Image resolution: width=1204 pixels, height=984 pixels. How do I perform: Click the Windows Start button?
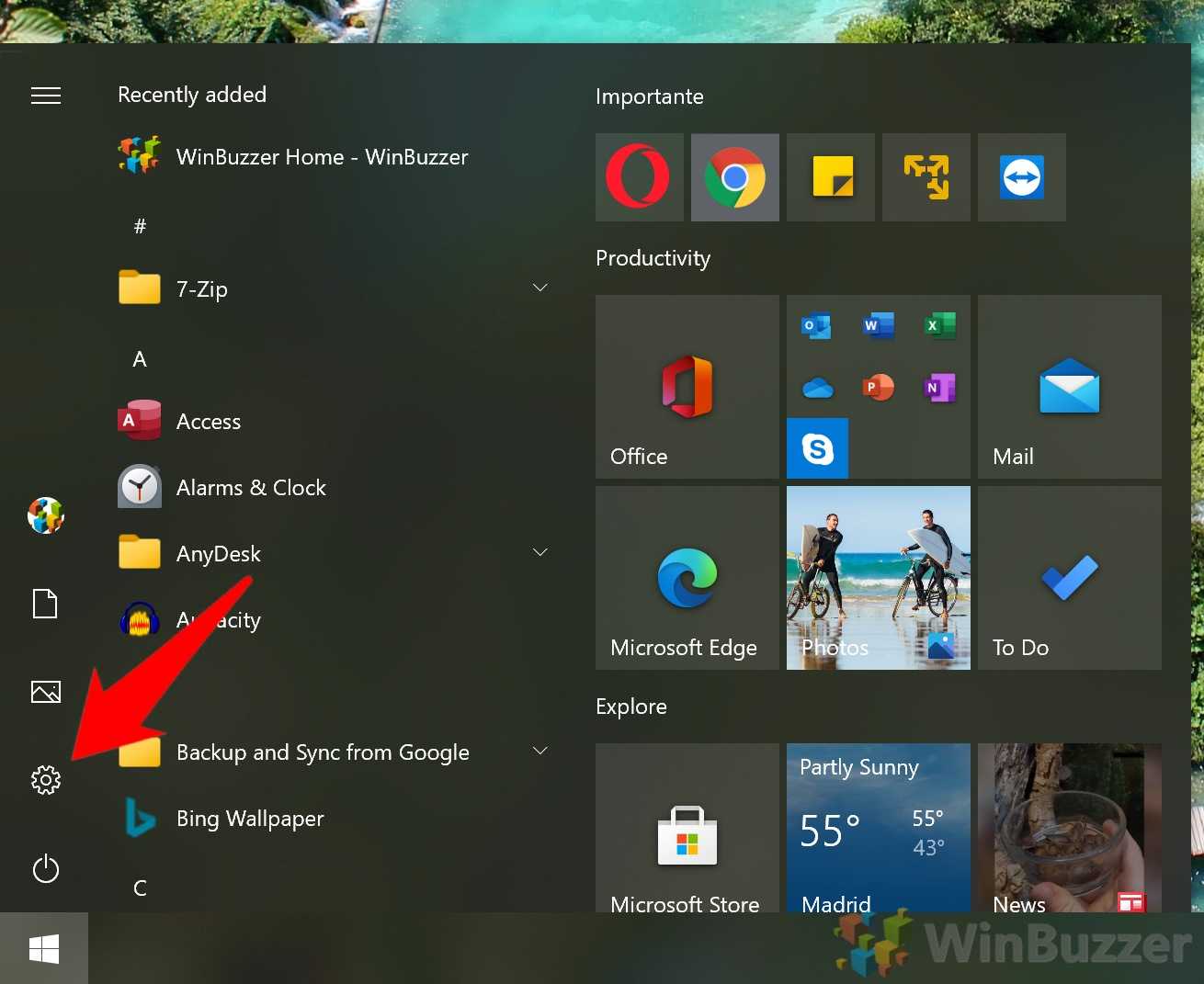44,948
